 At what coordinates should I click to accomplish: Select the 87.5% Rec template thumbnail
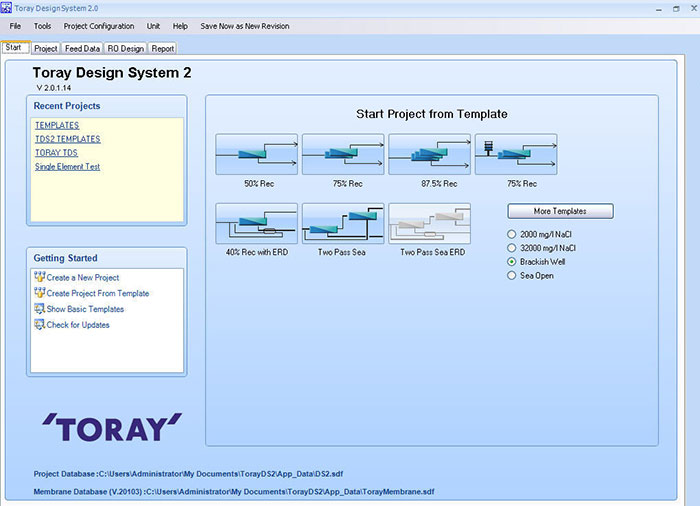pyautogui.click(x=429, y=154)
